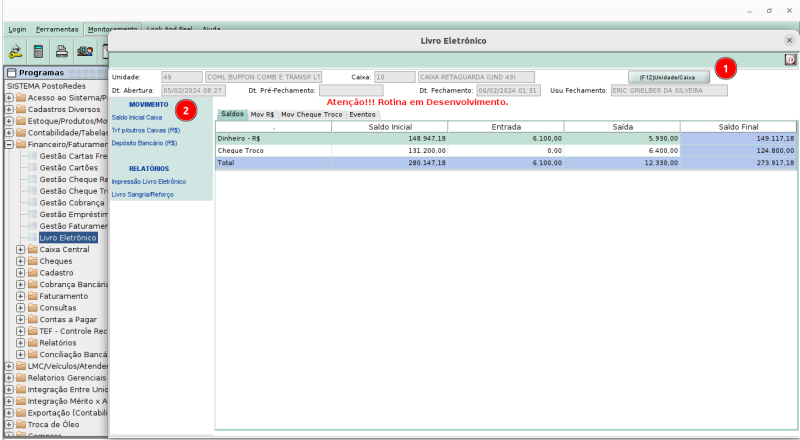Expand the Contas a Pagar node
Viewport: 800px width, 440px height.
pos(20,319)
